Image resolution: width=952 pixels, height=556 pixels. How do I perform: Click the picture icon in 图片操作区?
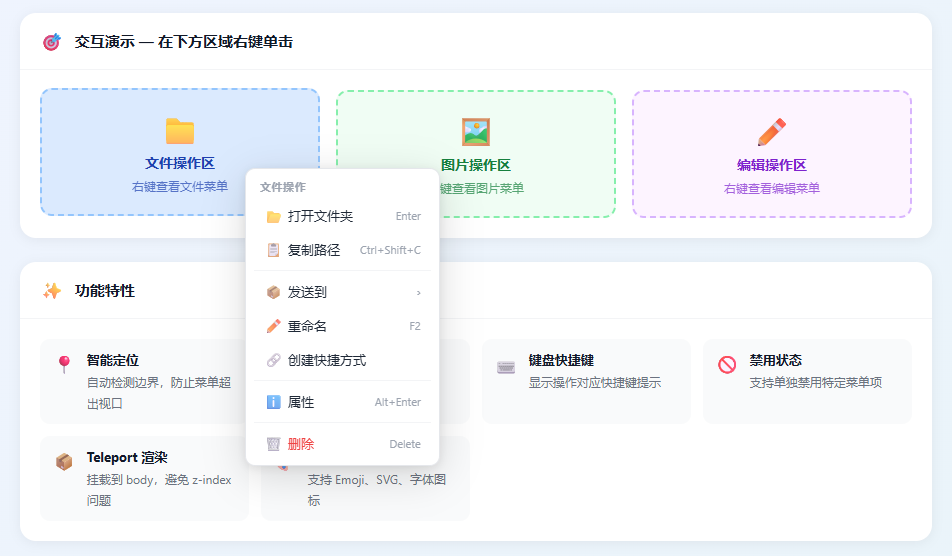[x=476, y=132]
